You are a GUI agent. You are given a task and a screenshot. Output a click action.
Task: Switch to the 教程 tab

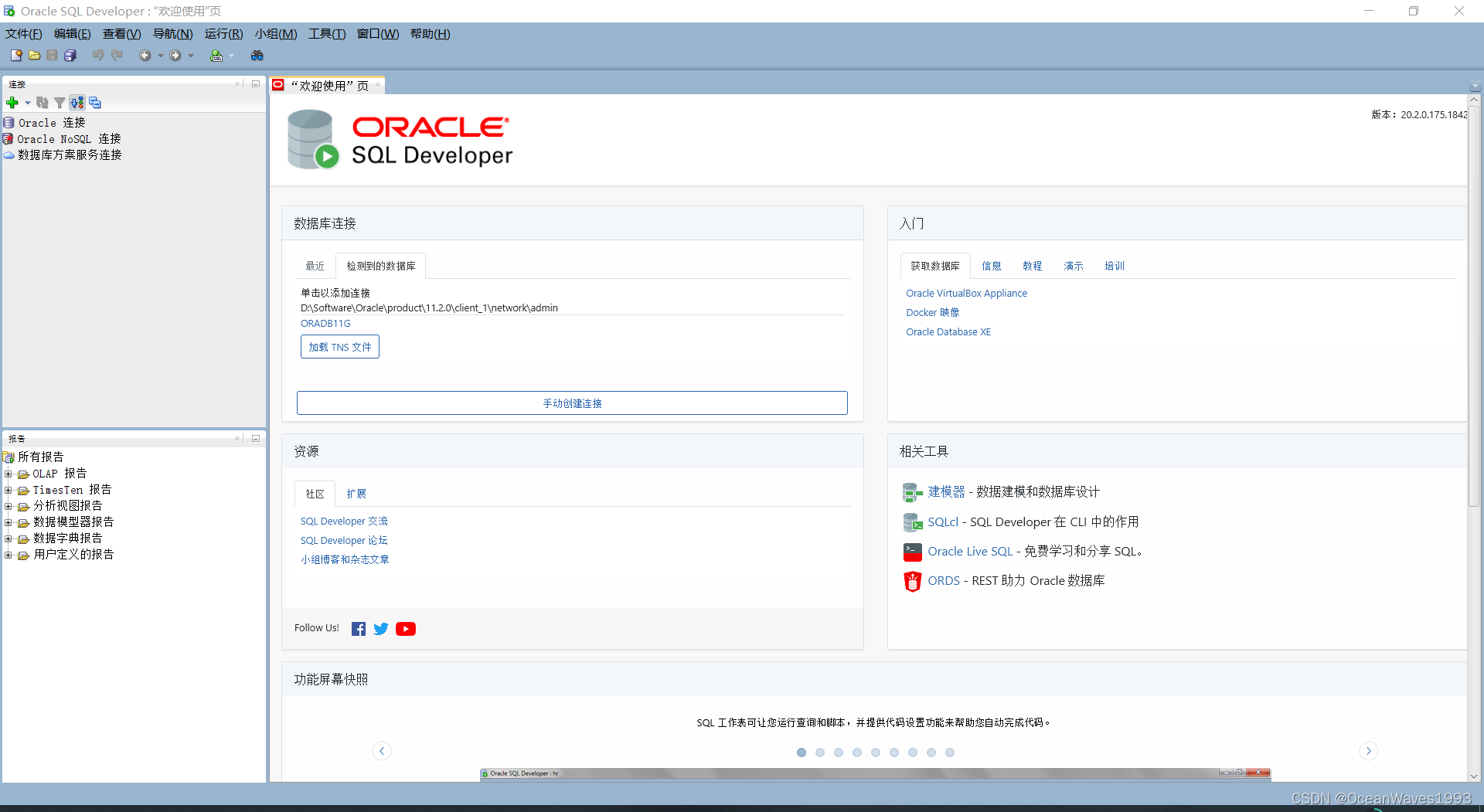[1033, 266]
